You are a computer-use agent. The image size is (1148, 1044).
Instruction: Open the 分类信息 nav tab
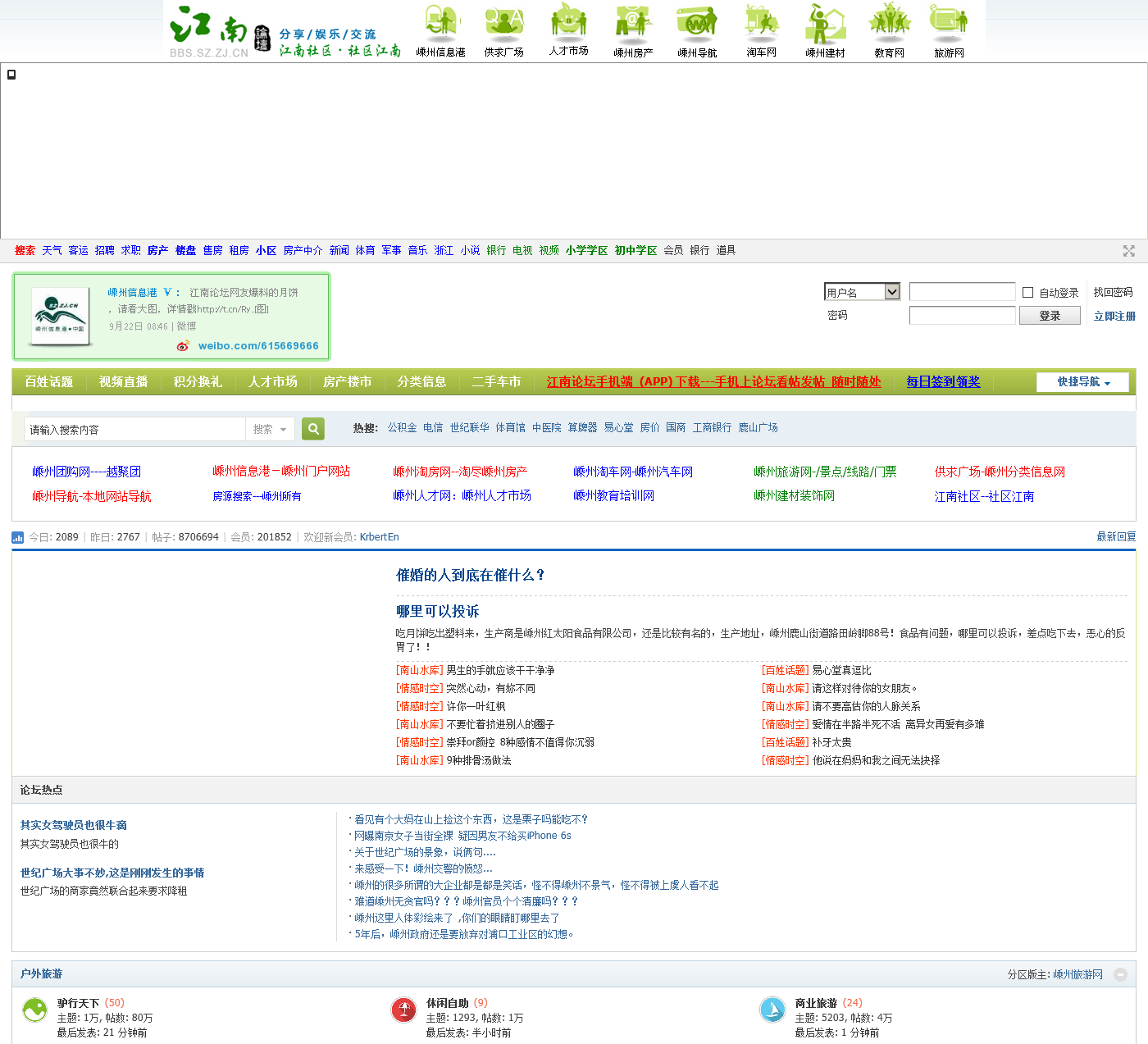pos(421,382)
